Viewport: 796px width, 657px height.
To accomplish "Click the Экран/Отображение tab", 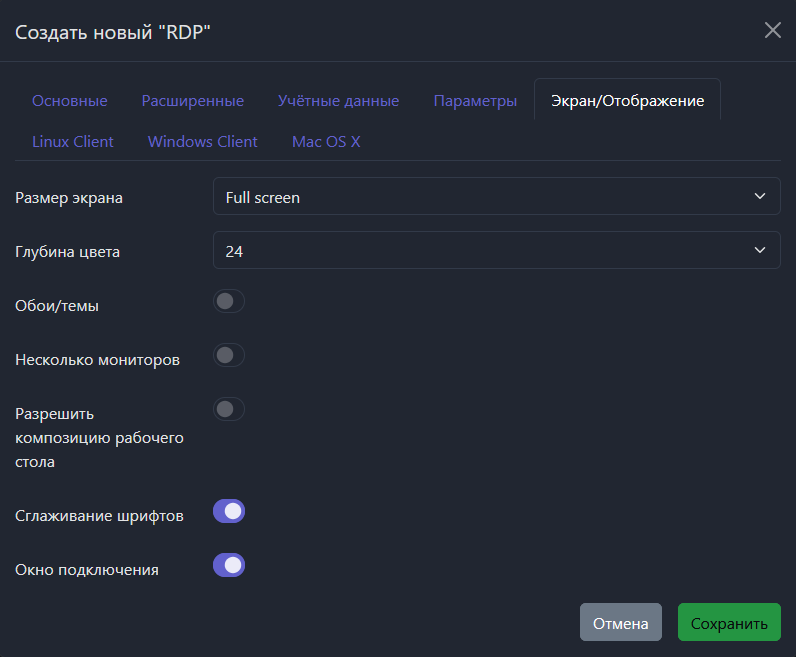I will point(627,101).
